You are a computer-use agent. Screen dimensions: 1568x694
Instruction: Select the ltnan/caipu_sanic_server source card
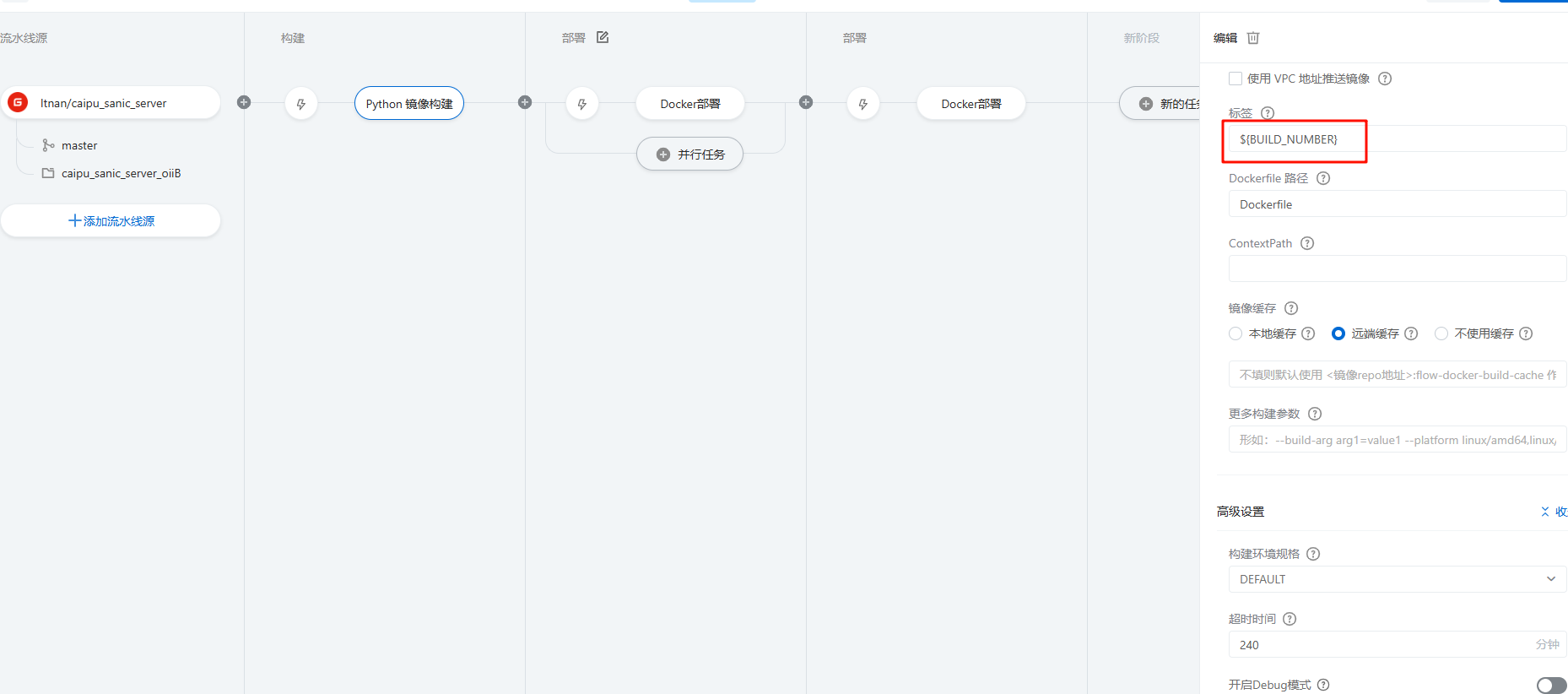click(111, 103)
